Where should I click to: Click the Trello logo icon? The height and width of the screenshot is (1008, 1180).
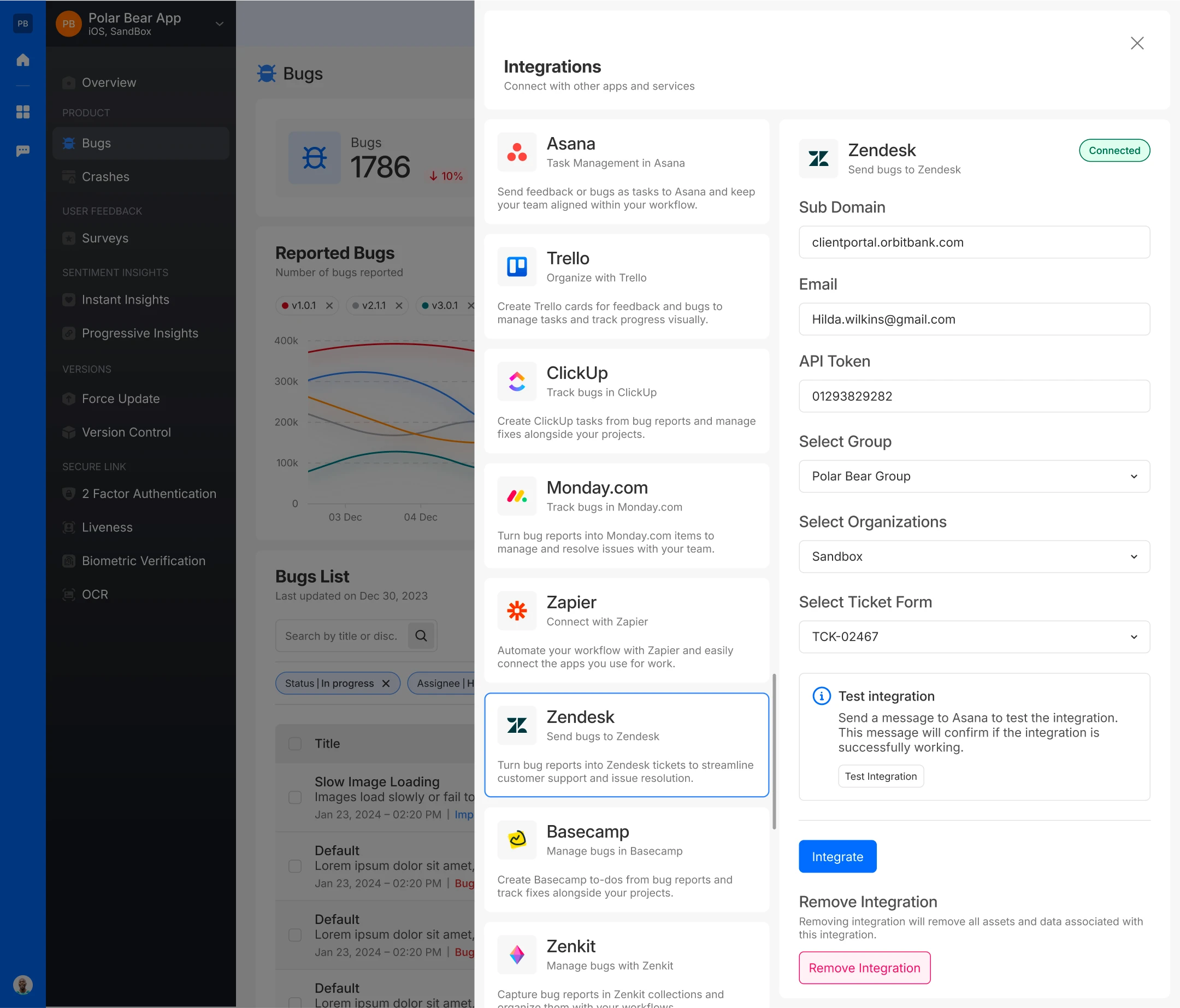[x=517, y=266]
